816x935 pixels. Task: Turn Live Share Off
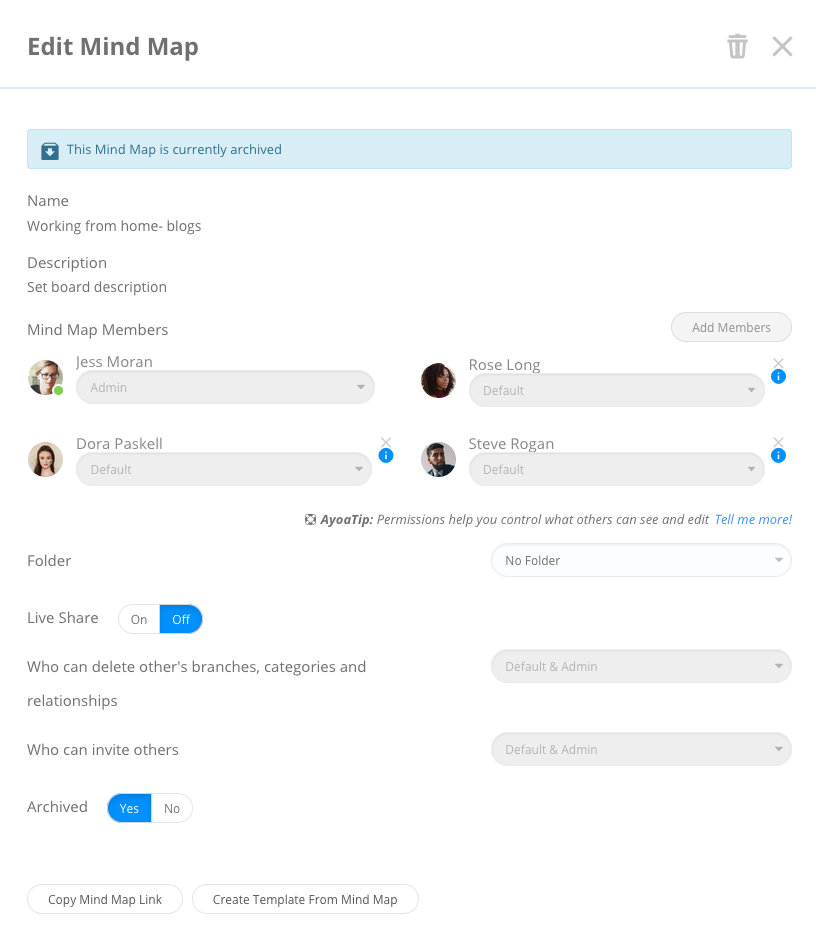click(181, 620)
